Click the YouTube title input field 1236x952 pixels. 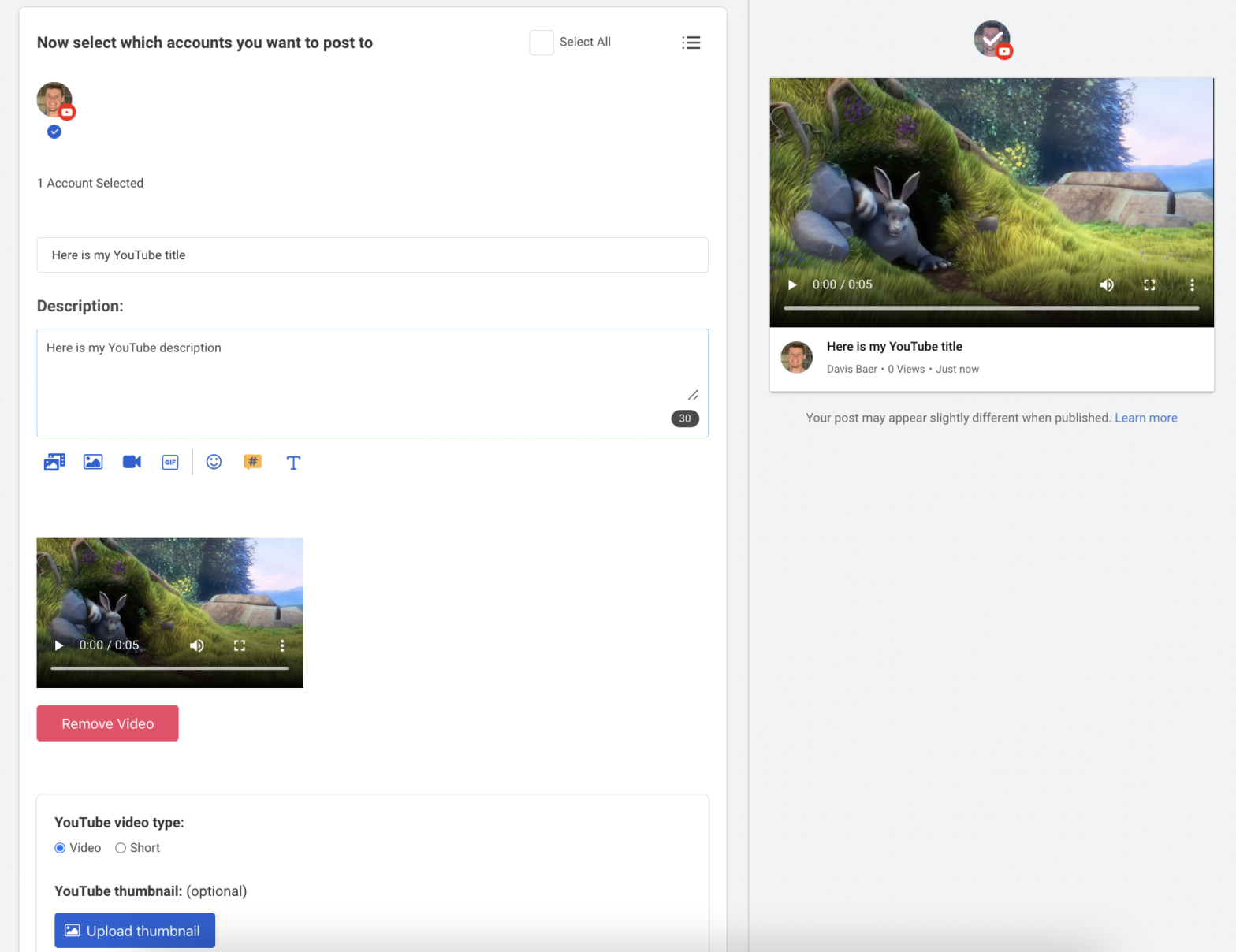click(372, 255)
